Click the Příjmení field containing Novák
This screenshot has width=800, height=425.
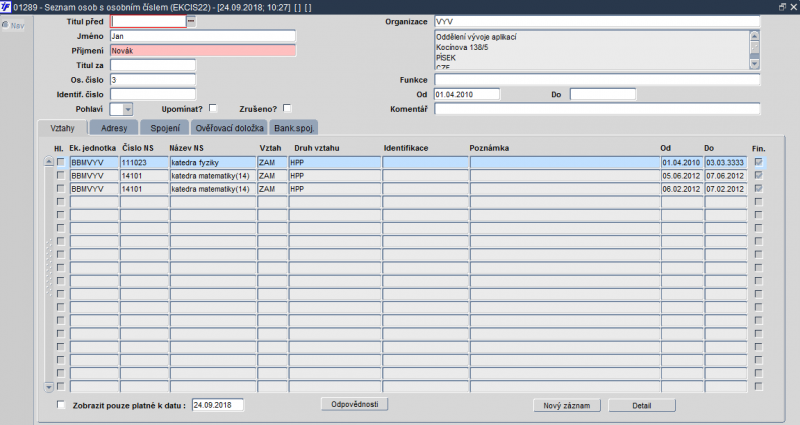tap(203, 51)
